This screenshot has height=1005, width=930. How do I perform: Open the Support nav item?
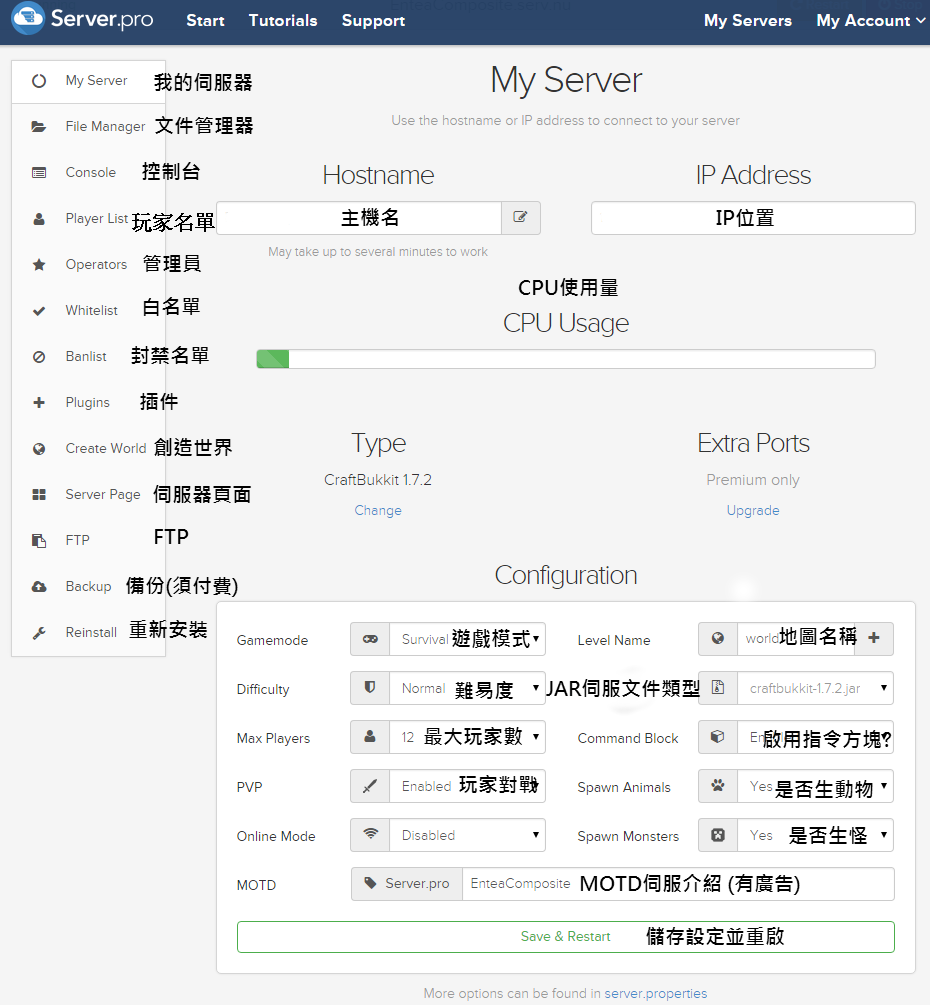pos(373,21)
